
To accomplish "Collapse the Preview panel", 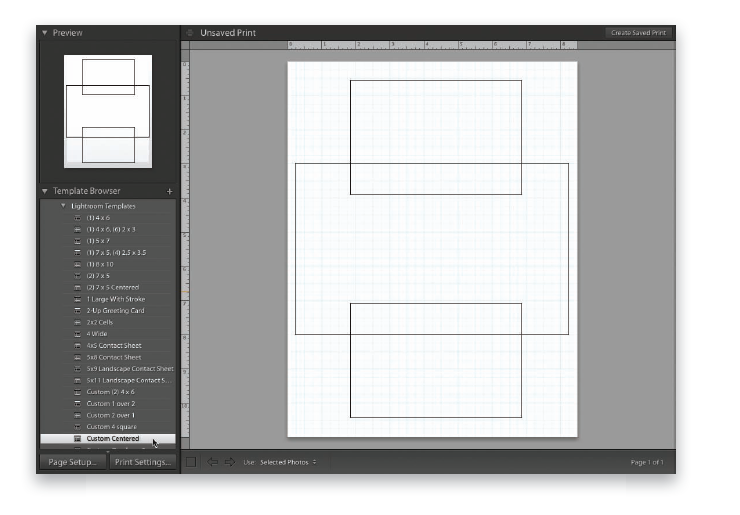I will 45,33.
